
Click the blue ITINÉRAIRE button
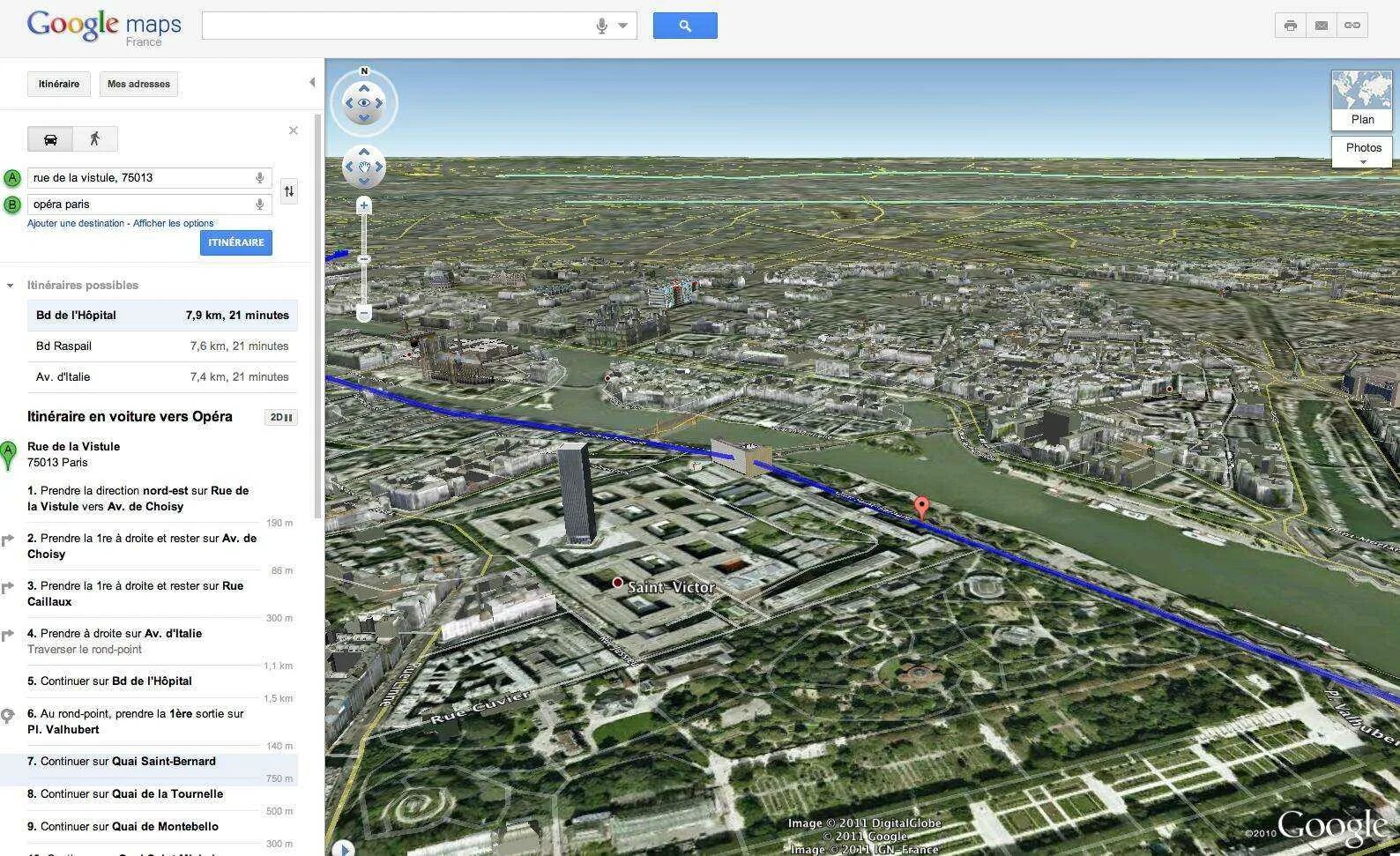(236, 242)
